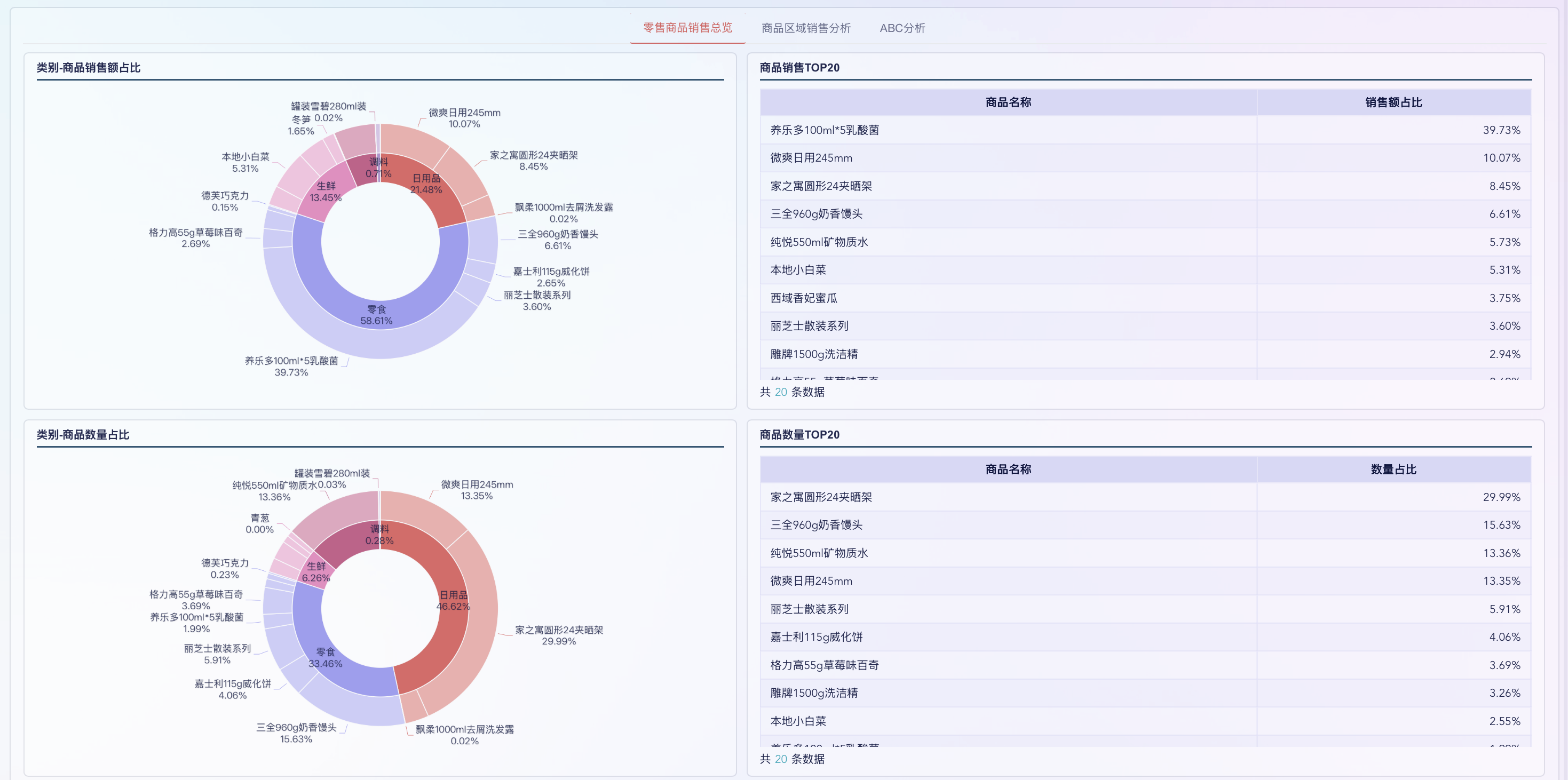
Task: Click the 三全960g奶香馒头 label on the sales donut
Action: (557, 235)
